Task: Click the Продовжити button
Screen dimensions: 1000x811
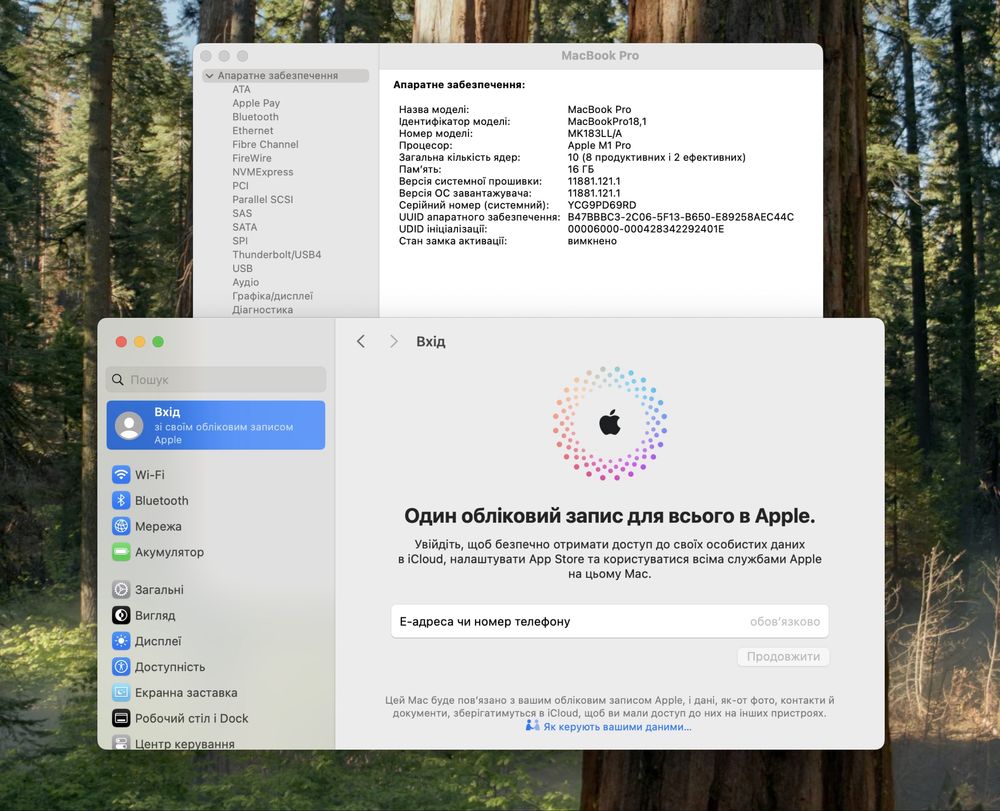Action: pyautogui.click(x=783, y=657)
